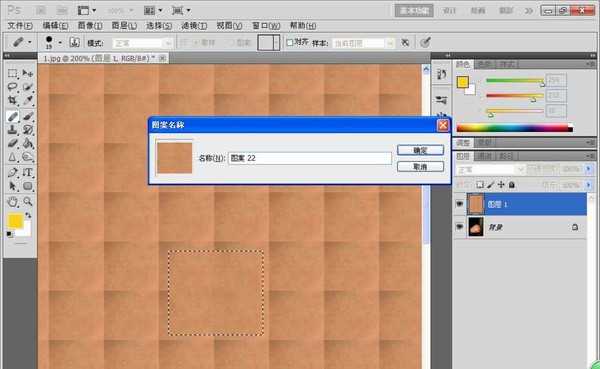This screenshot has height=369, width=600.
Task: Select the Hand tool
Action: tap(12, 201)
